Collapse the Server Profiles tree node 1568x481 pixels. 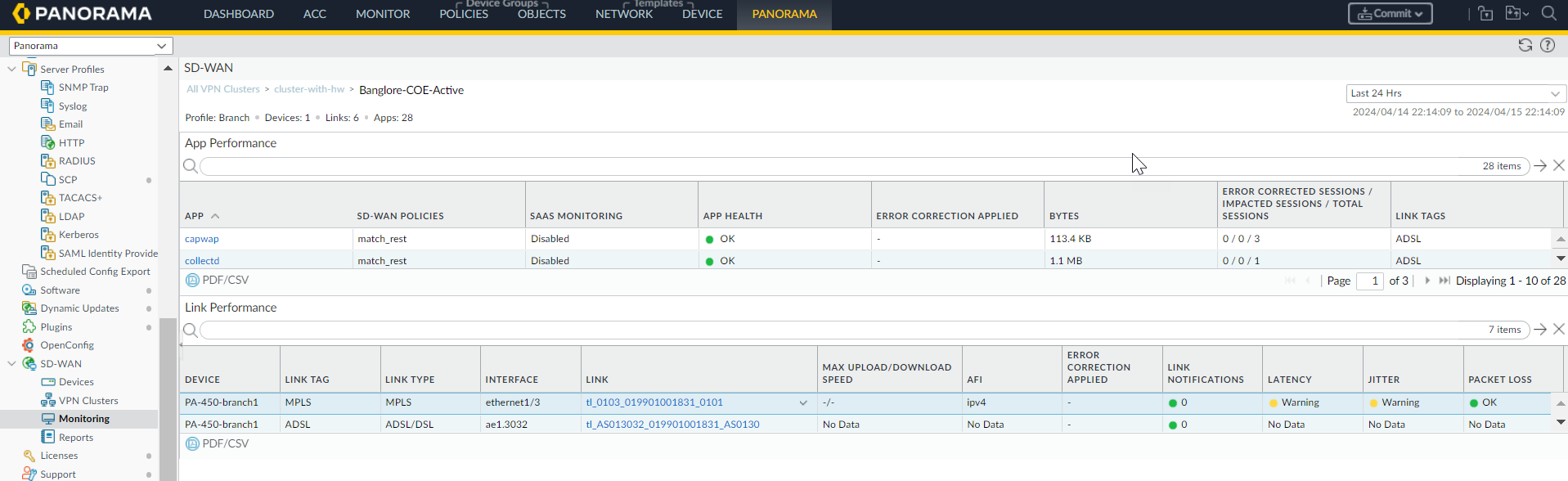click(11, 70)
